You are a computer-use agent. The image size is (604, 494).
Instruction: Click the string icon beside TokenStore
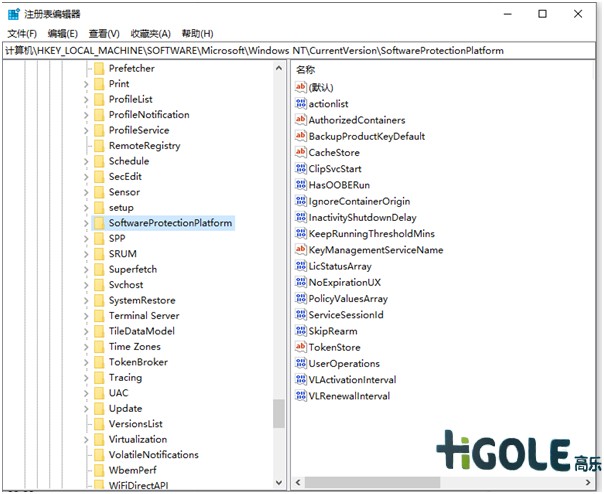(300, 347)
